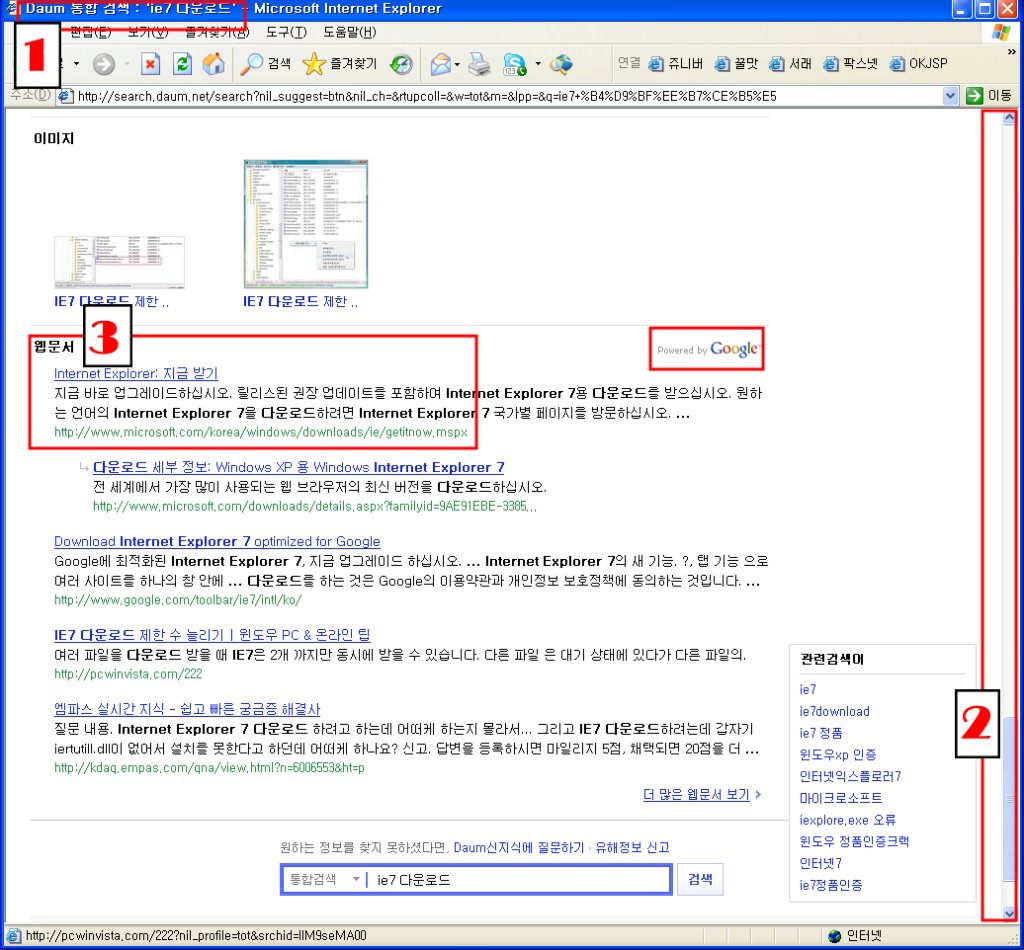Click the vertical scrollbar up arrow
This screenshot has width=1024, height=950.
click(x=1009, y=118)
